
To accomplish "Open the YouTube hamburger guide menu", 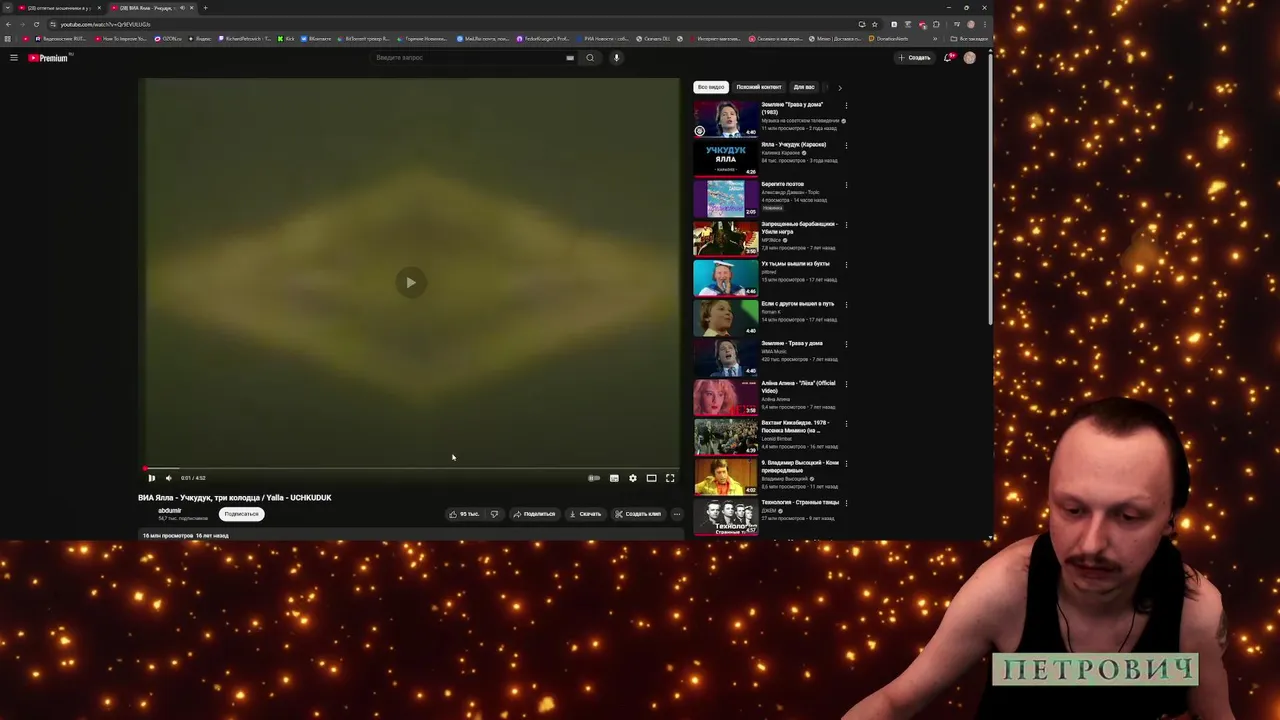I will (14, 58).
